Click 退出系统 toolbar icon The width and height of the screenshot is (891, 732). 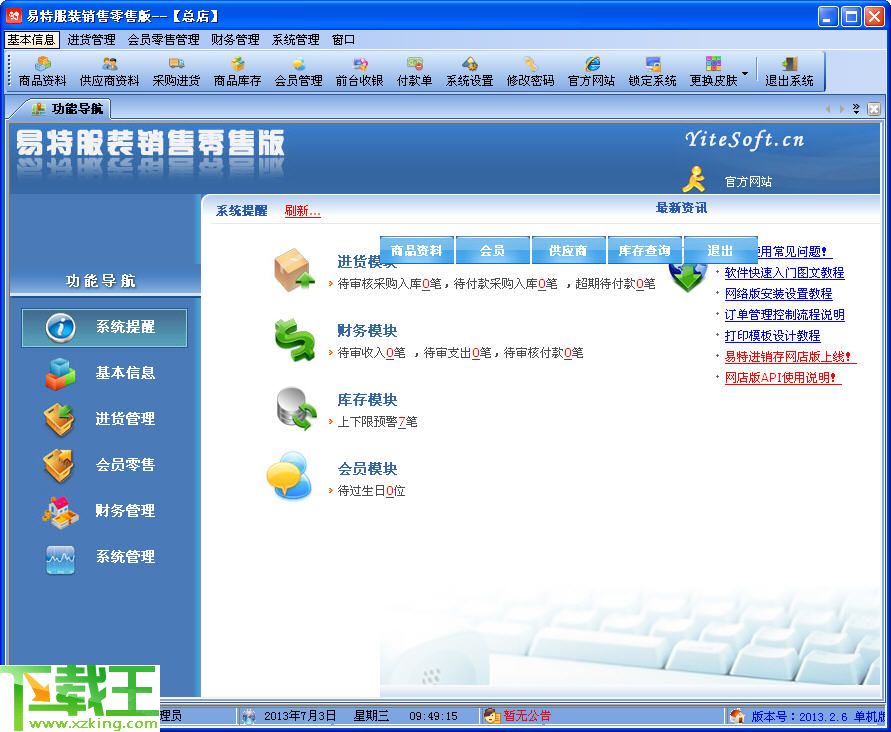tap(789, 72)
